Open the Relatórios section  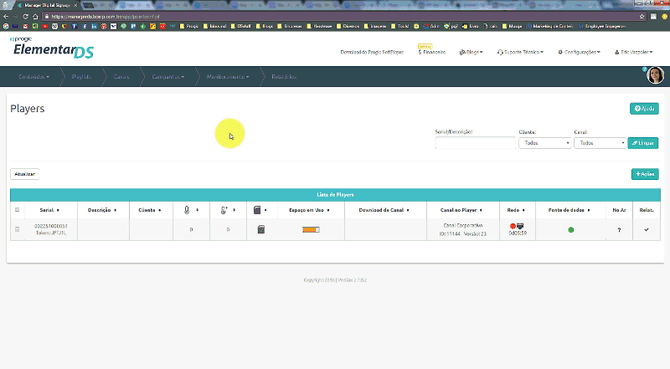point(284,77)
